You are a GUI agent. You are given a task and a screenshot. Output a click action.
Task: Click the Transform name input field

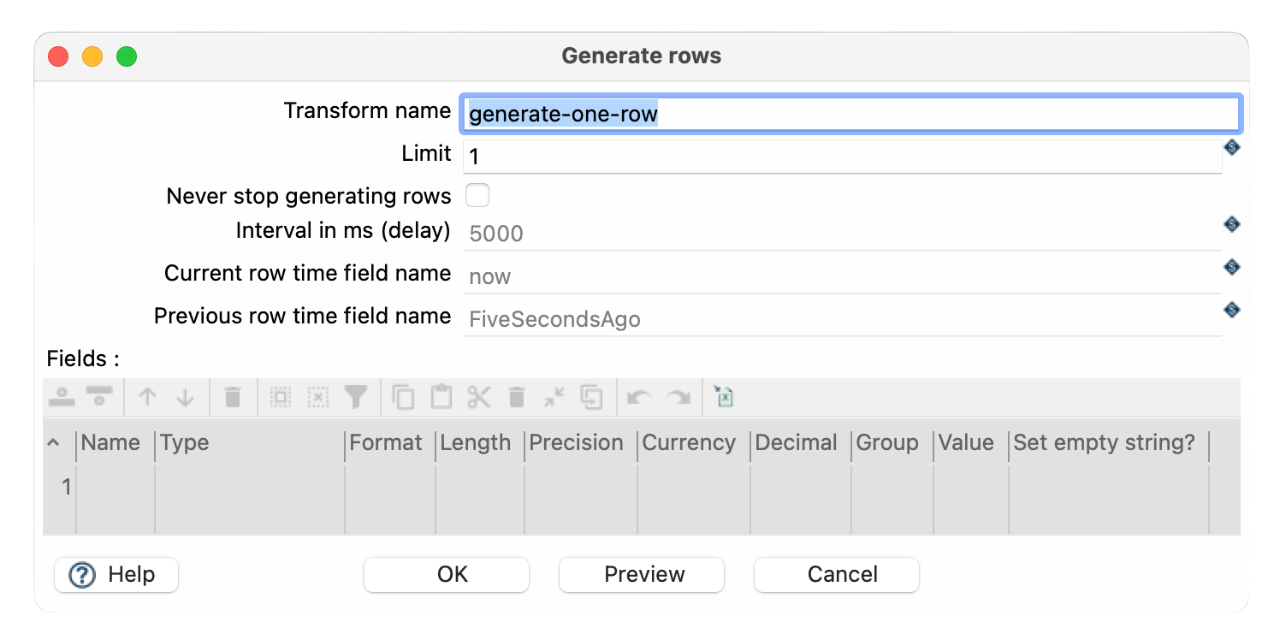pos(850,114)
